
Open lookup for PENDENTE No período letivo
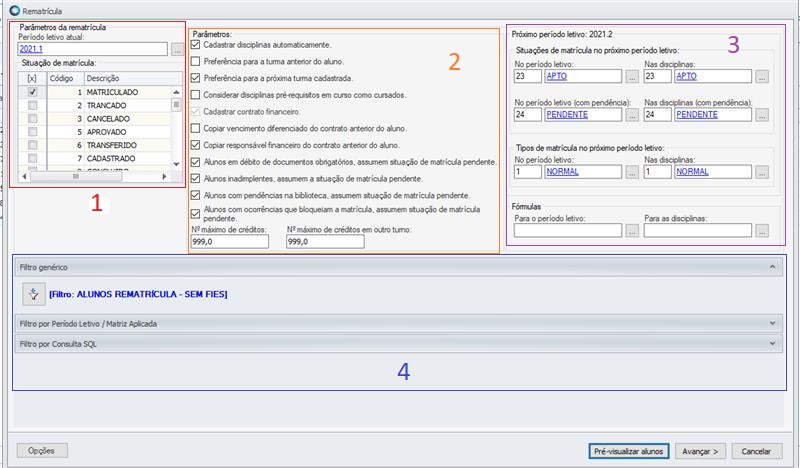(631, 115)
